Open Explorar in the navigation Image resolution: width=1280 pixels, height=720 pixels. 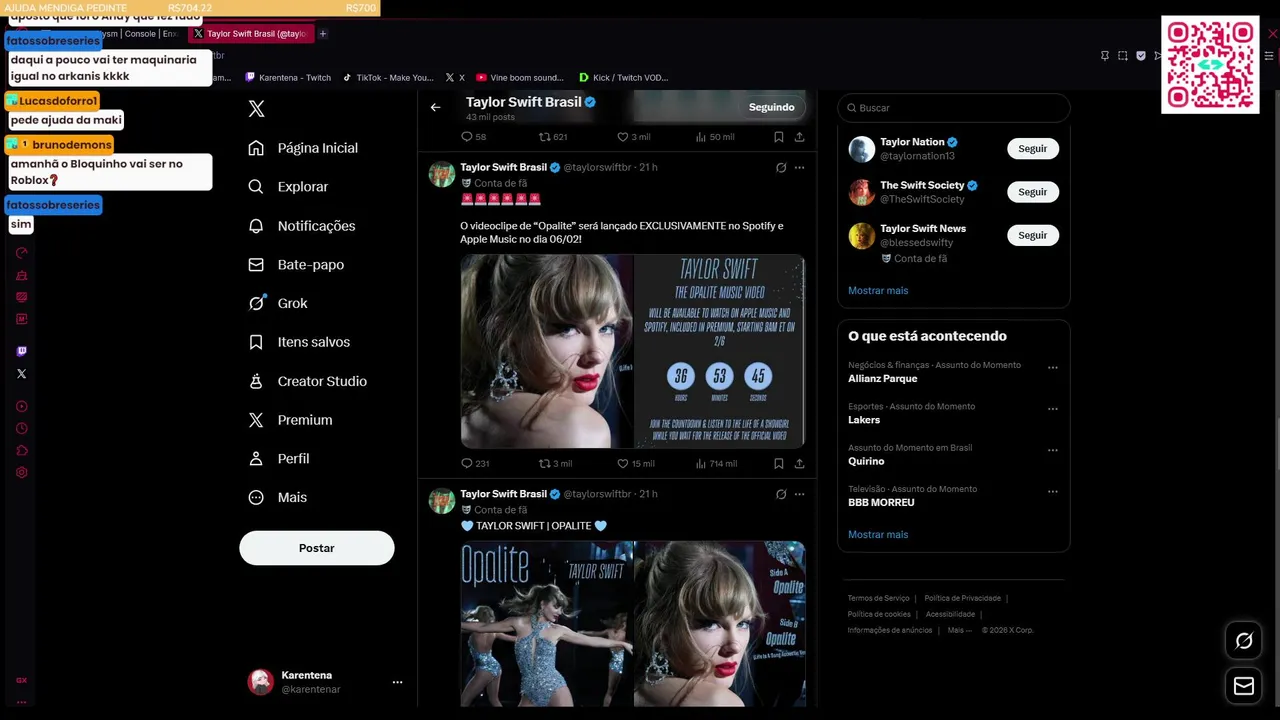(289, 187)
